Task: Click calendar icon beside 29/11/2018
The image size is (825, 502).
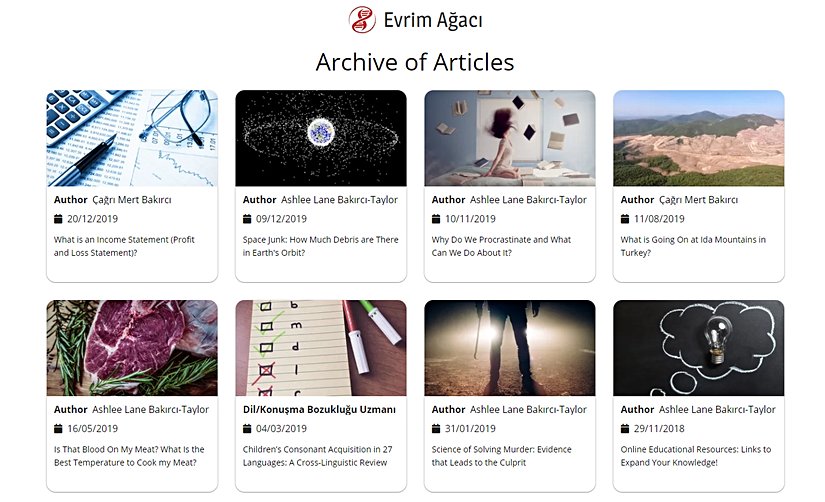Action: click(x=625, y=429)
